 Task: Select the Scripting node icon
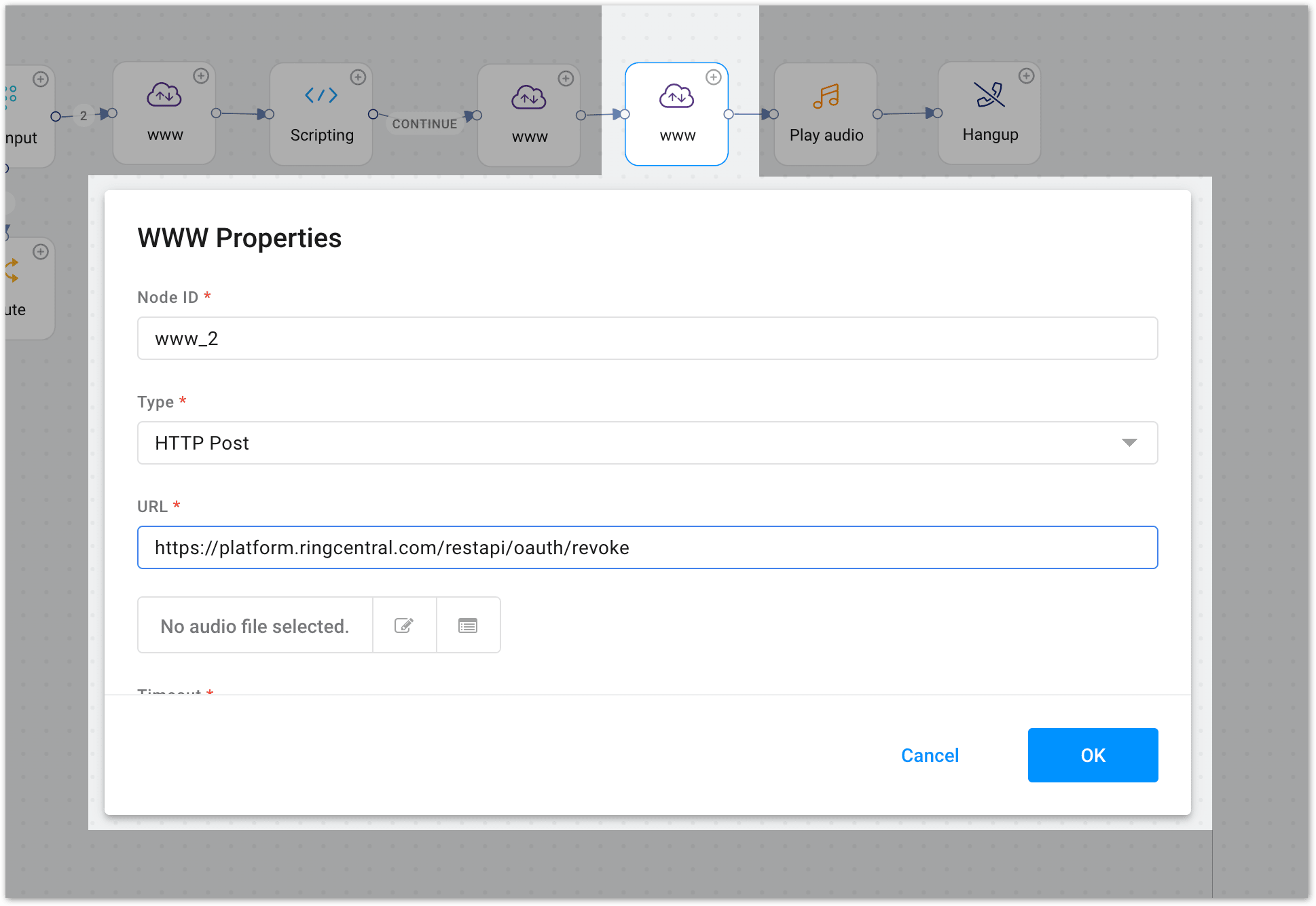pos(321,96)
